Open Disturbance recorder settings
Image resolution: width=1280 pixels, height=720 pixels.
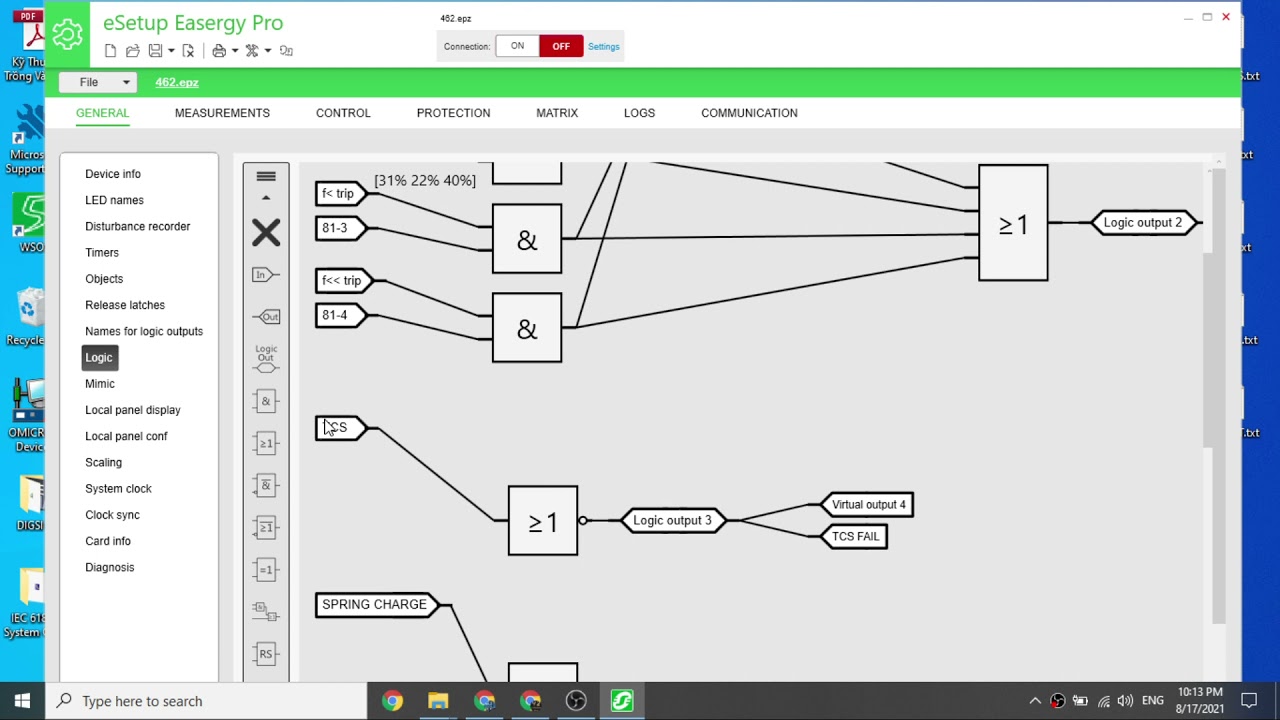click(137, 226)
